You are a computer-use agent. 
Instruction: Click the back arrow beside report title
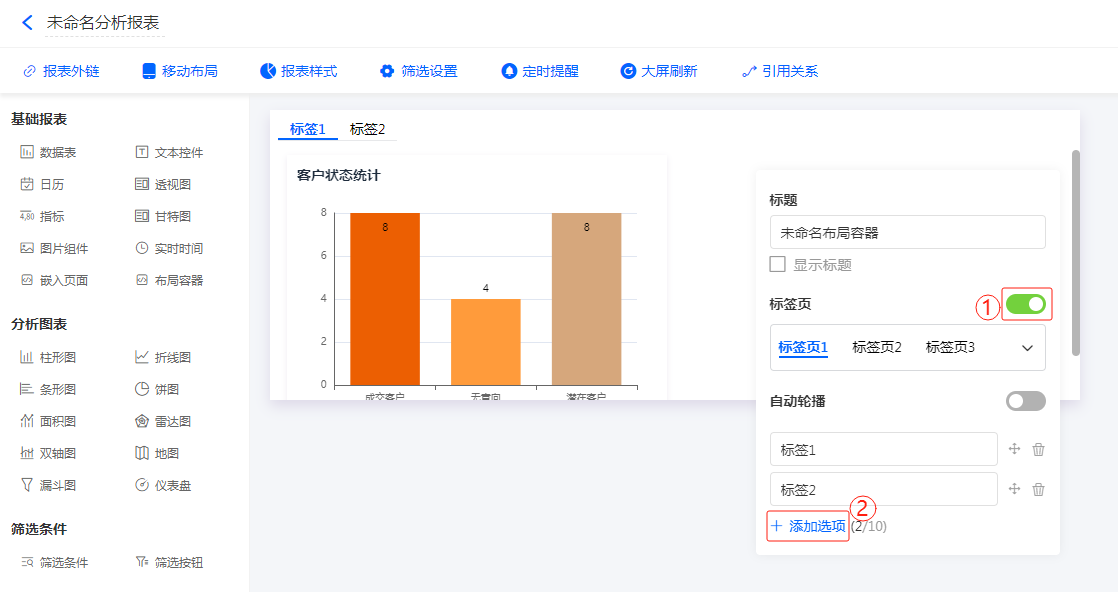coord(27,23)
